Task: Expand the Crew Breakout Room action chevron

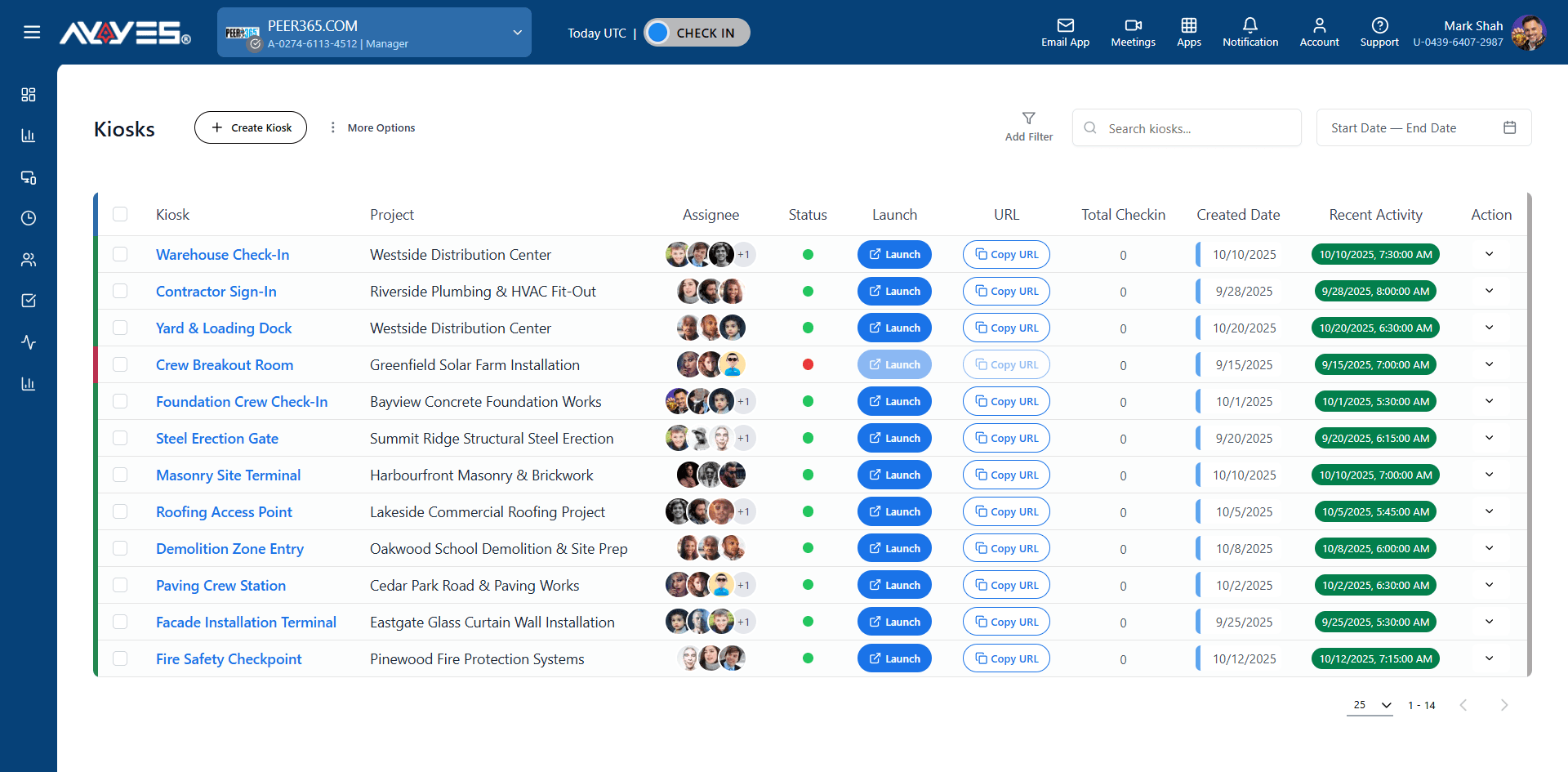Action: 1490,364
